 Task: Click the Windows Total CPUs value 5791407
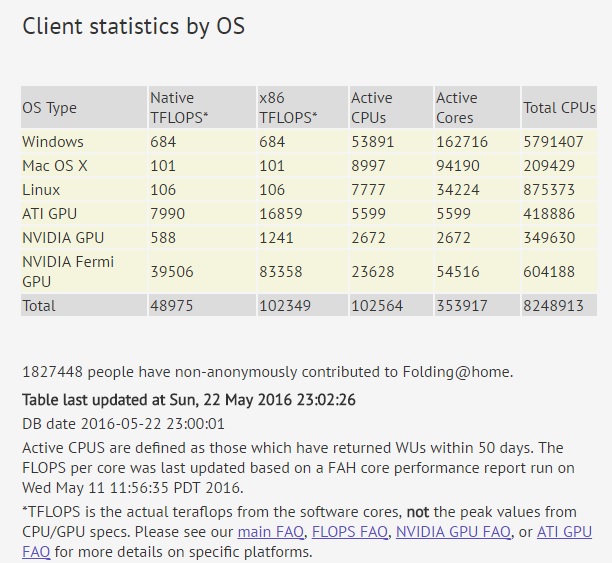point(553,142)
